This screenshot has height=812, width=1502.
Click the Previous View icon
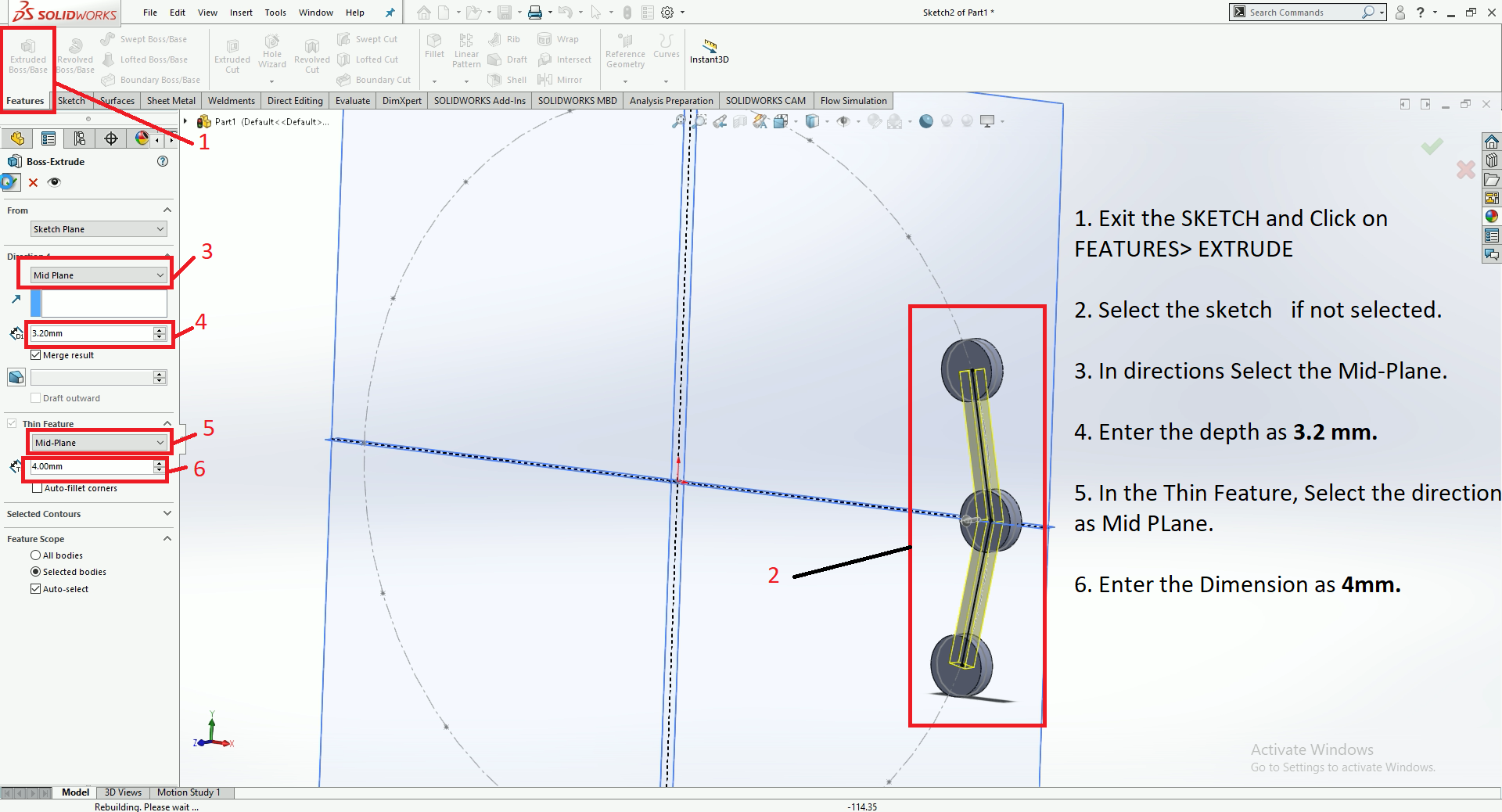click(720, 121)
